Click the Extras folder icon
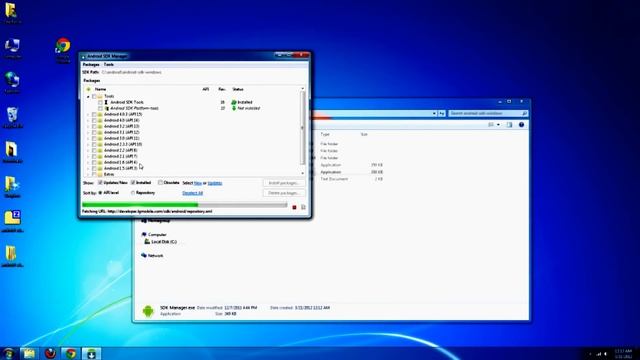This screenshot has width=640, height=360. pos(100,174)
